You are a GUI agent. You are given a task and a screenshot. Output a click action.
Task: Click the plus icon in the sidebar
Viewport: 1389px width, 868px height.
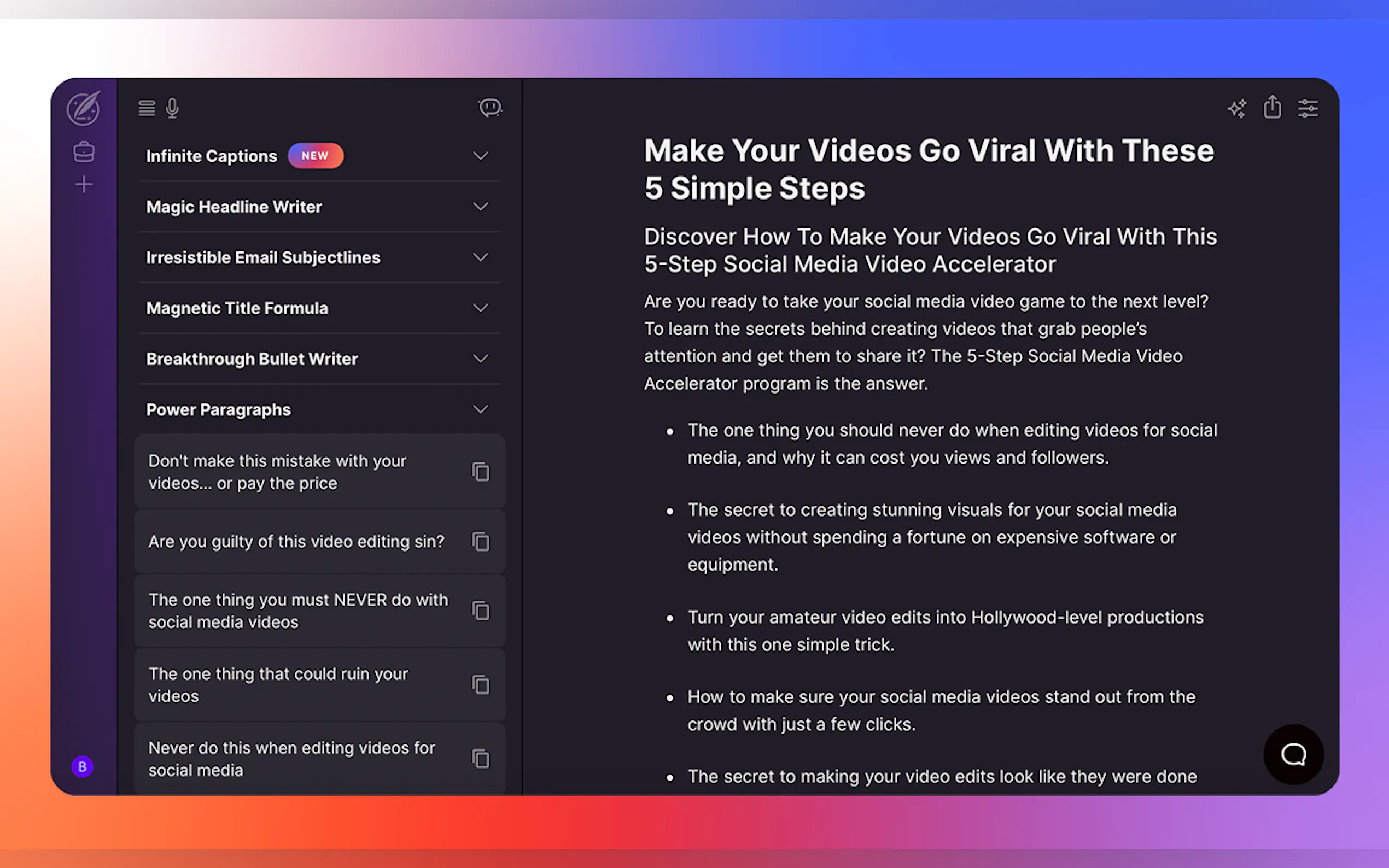pos(84,184)
